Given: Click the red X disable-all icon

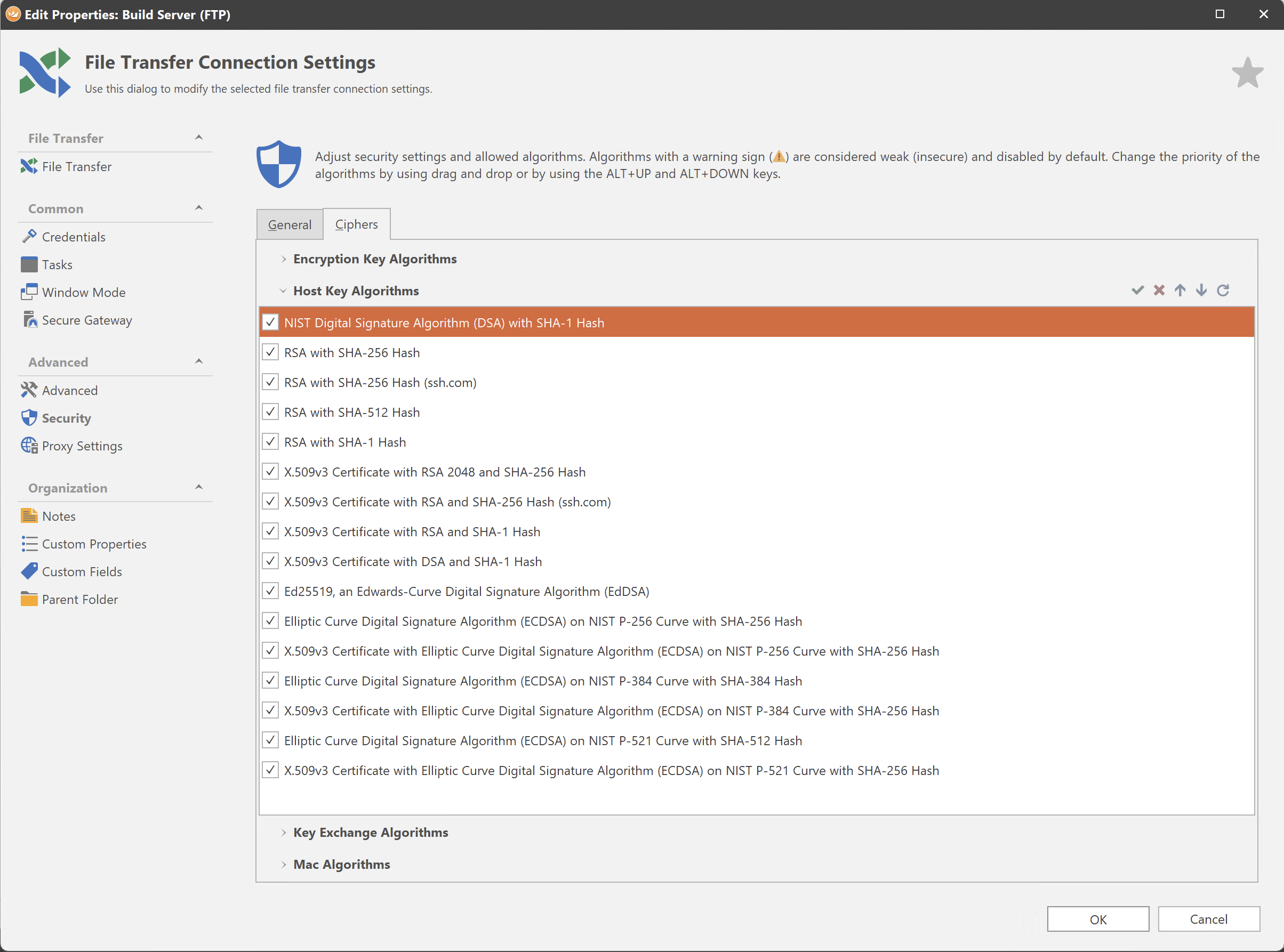Looking at the screenshot, I should pos(1158,290).
